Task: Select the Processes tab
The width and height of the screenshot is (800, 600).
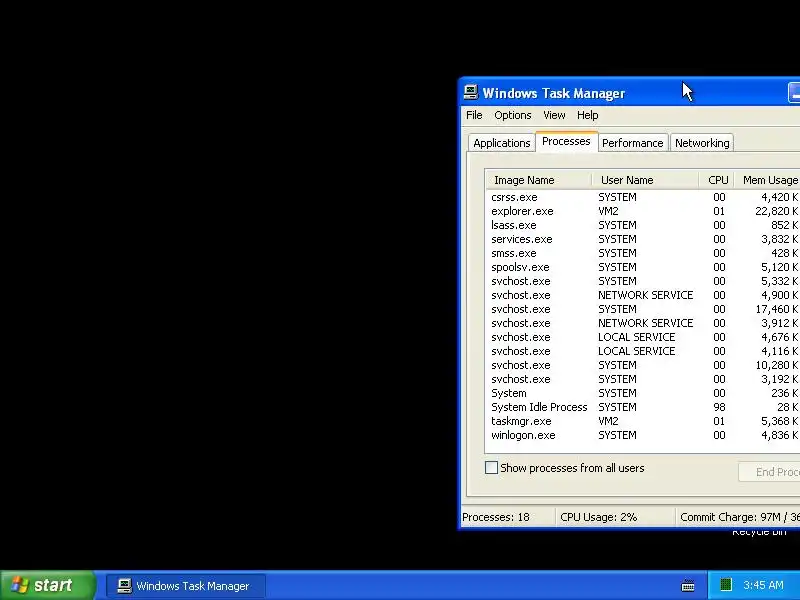Action: [x=566, y=141]
